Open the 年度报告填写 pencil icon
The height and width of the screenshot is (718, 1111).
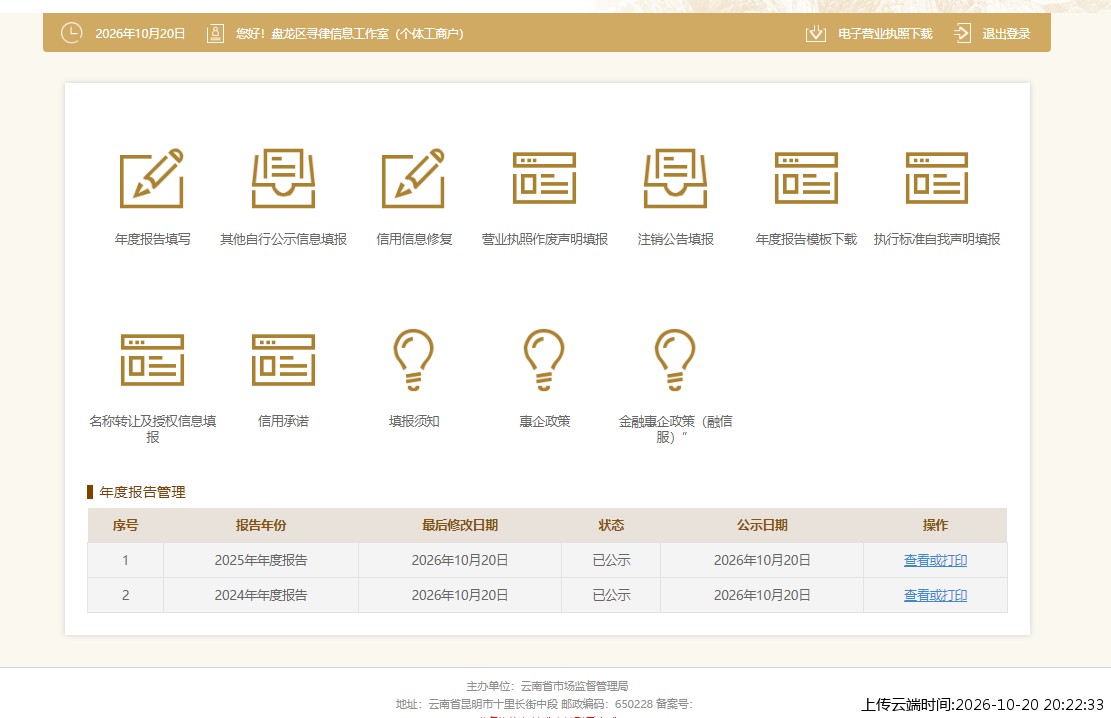point(152,178)
